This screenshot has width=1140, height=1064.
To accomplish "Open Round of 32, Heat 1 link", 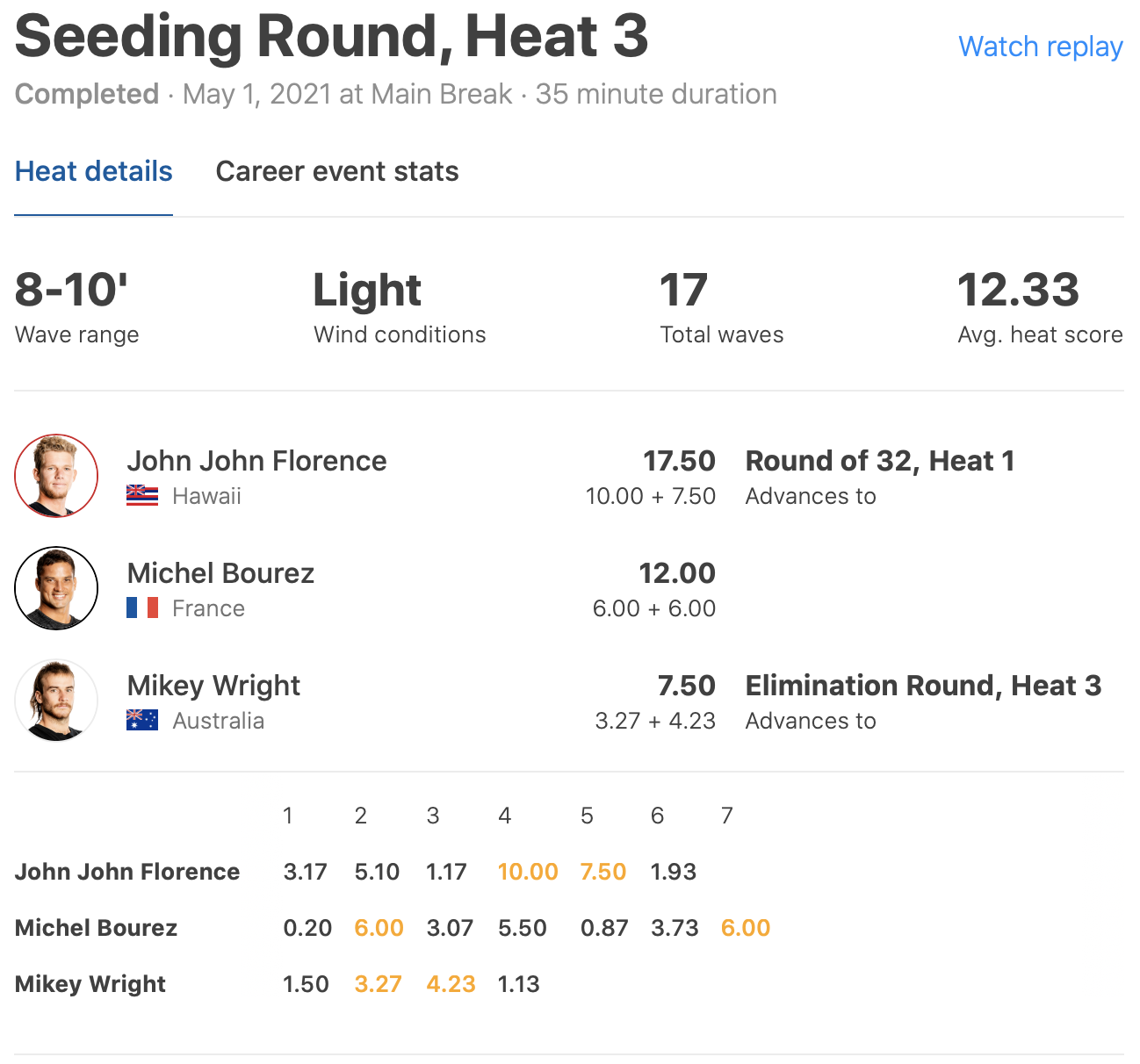I will pyautogui.click(x=880, y=461).
